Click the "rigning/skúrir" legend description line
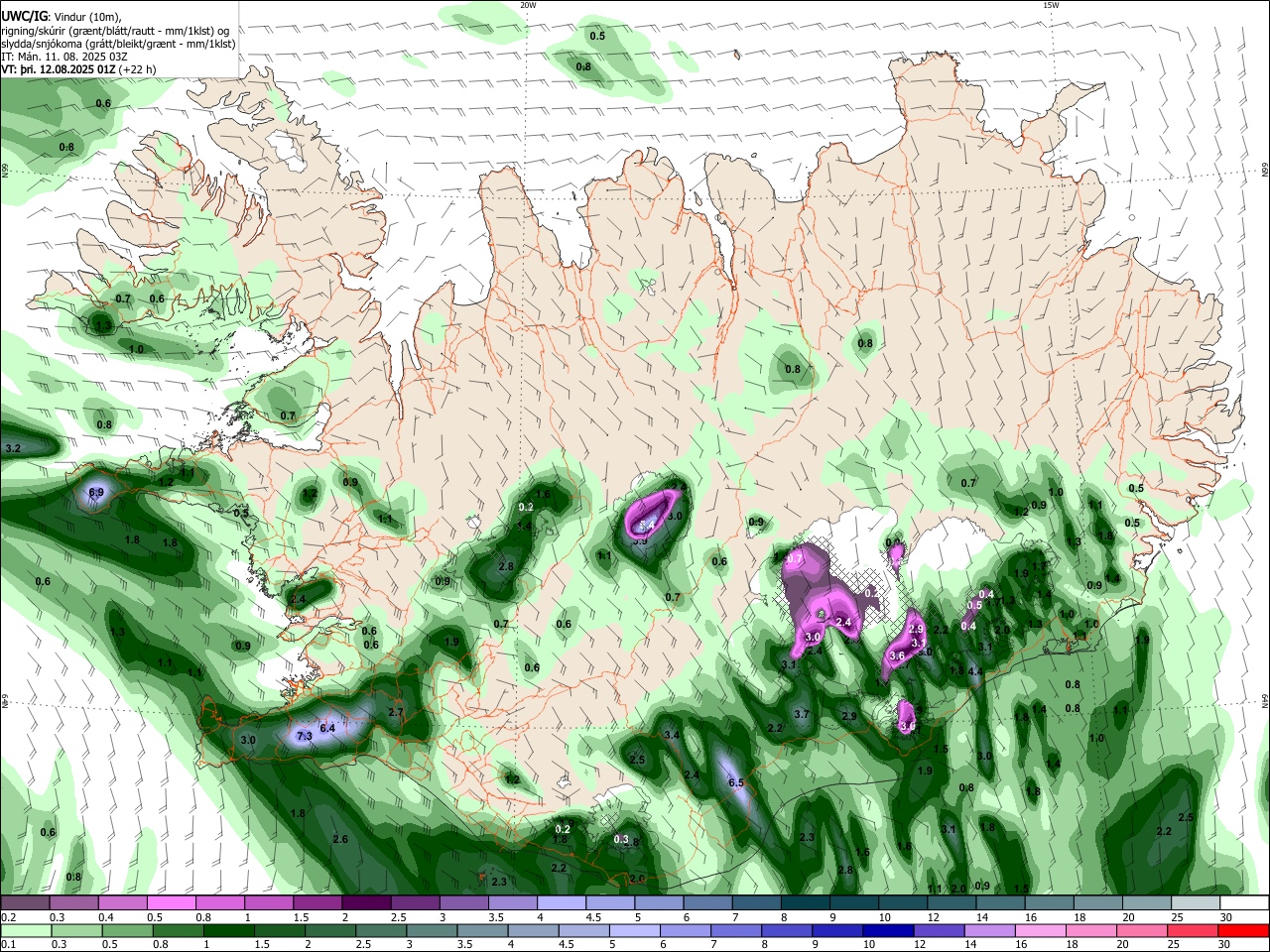This screenshot has height=952, width=1270. coord(115,30)
